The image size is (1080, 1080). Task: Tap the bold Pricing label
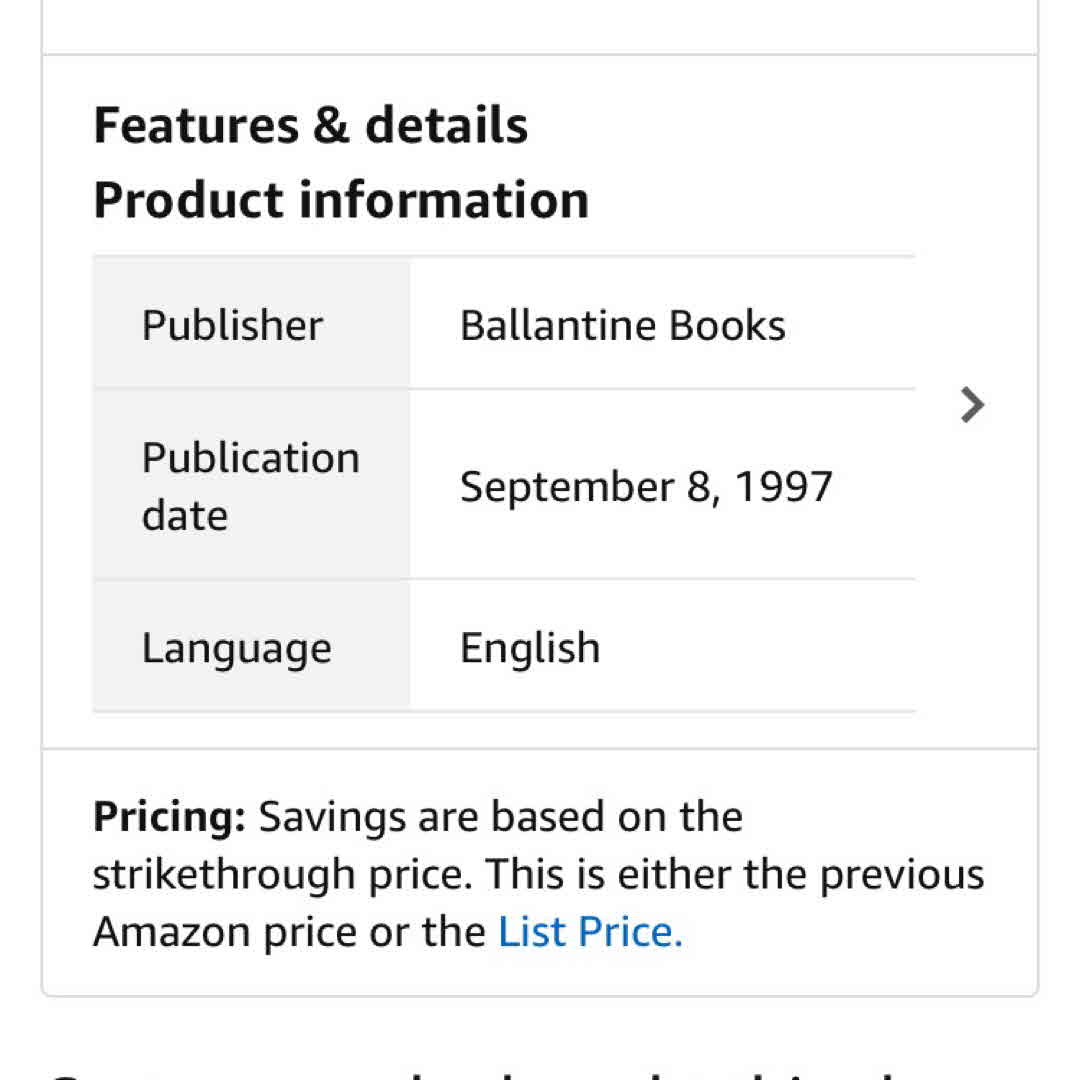coord(169,817)
